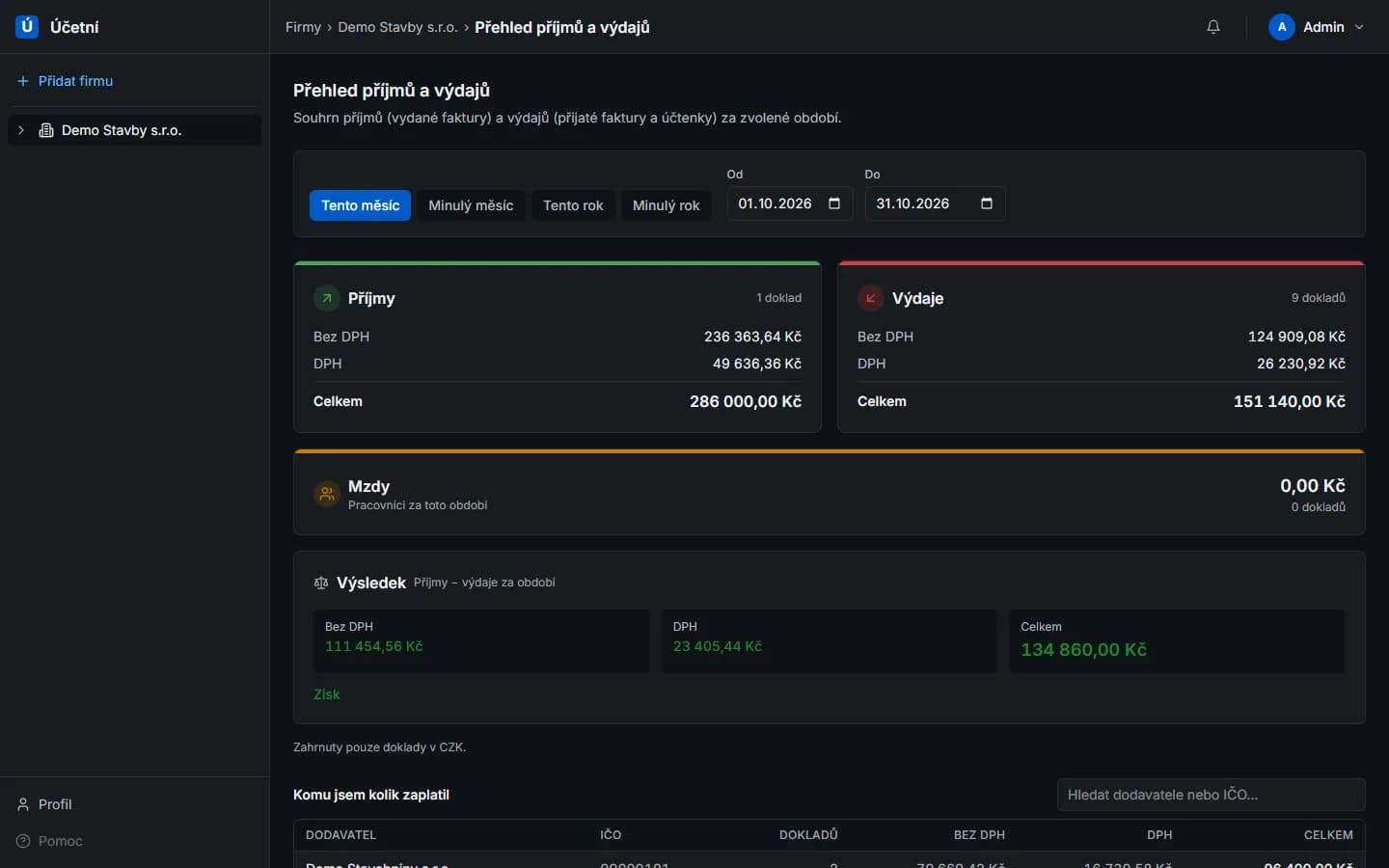Image resolution: width=1389 pixels, height=868 pixels.
Task: Click the green Příjmy arrow icon
Action: pos(327,298)
